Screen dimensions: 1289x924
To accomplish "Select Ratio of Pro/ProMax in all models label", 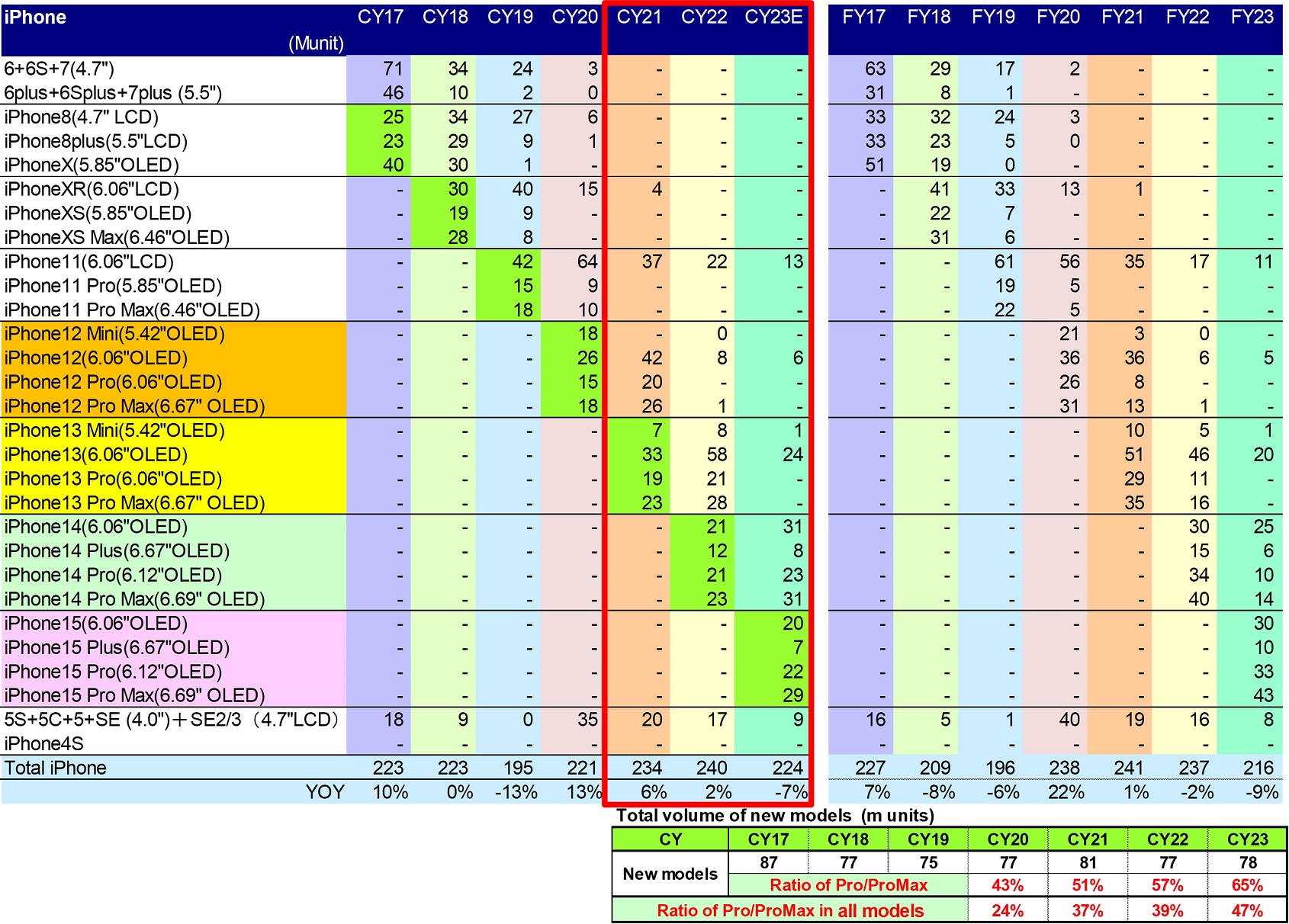I will [x=790, y=910].
